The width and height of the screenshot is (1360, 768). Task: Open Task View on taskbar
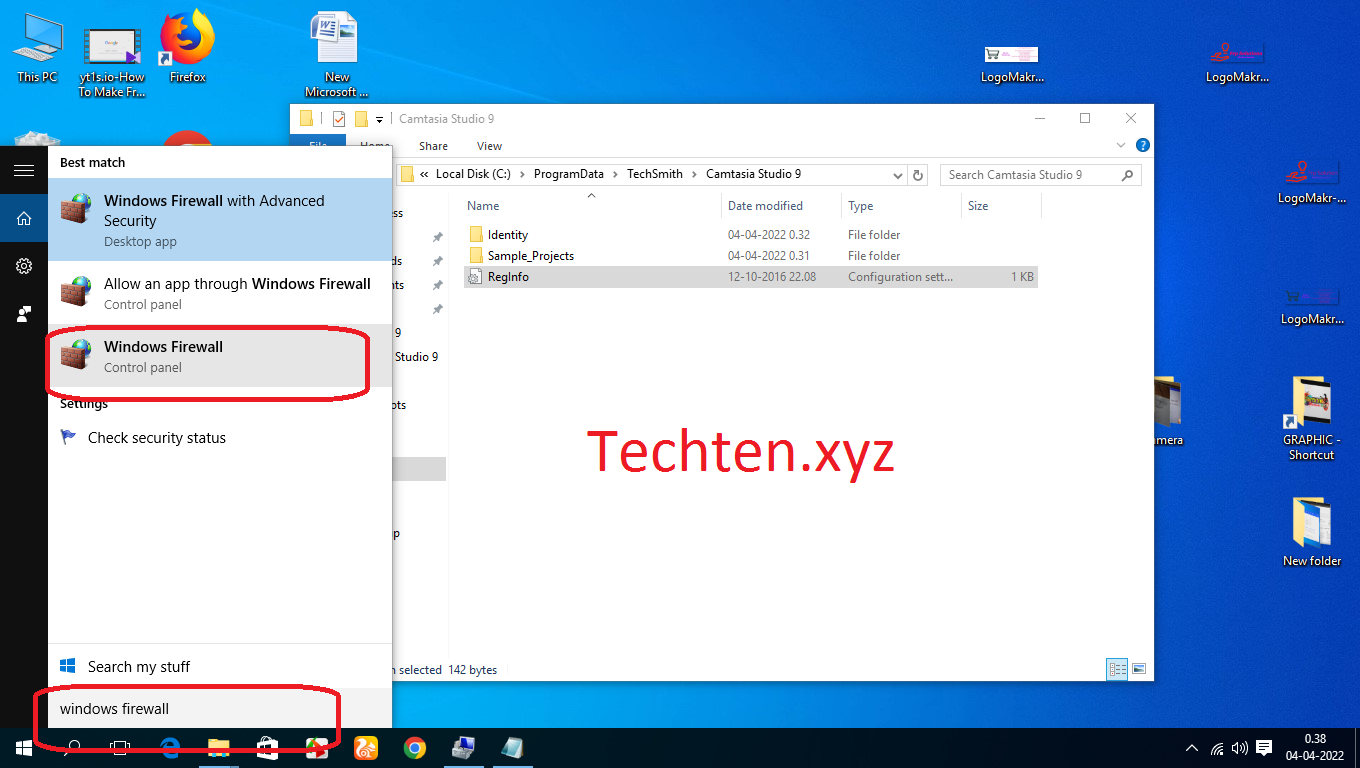coord(120,748)
